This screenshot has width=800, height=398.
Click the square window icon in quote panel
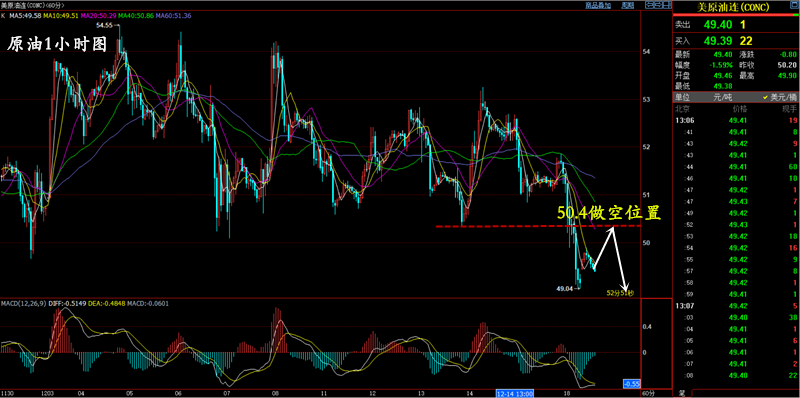793,5
